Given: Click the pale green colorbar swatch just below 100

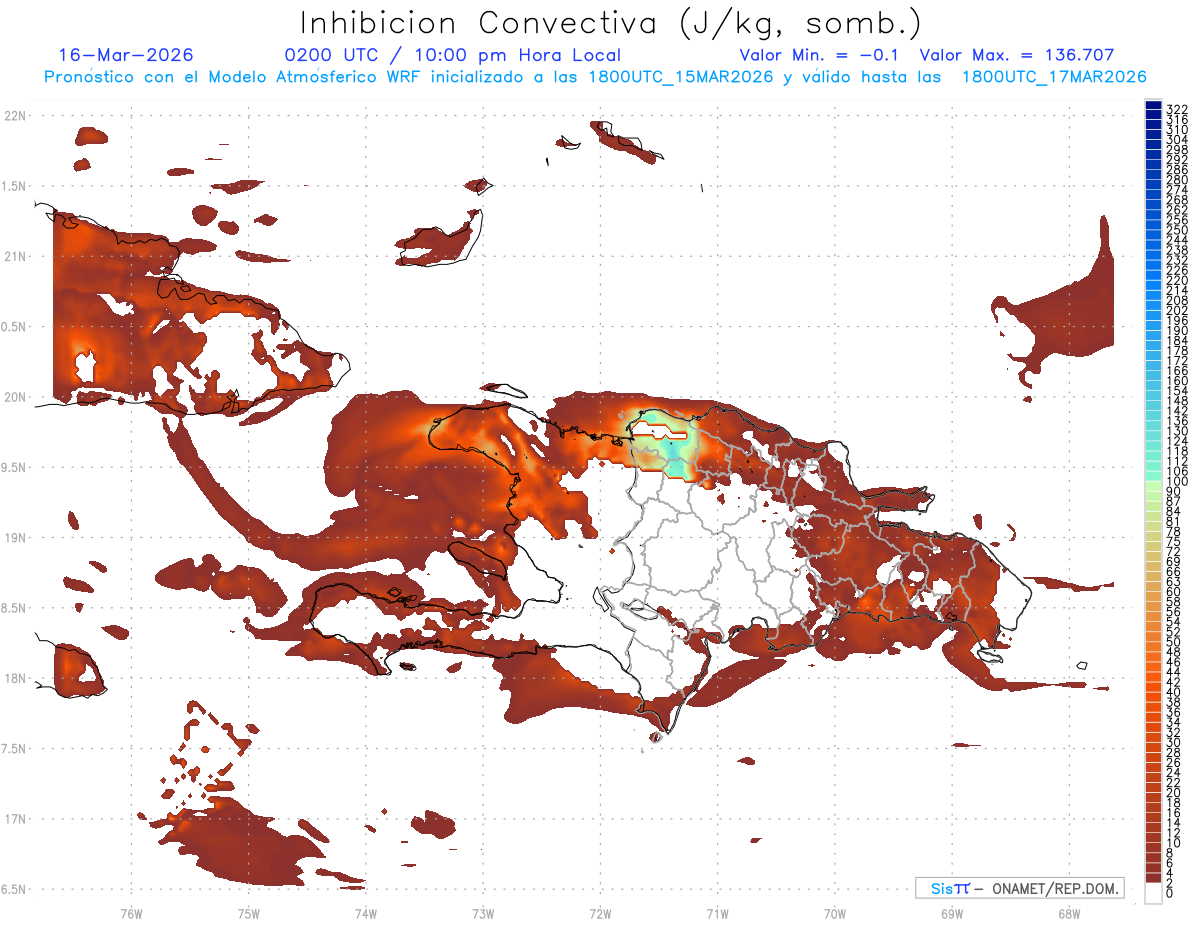Looking at the screenshot, I should 1153,487.
